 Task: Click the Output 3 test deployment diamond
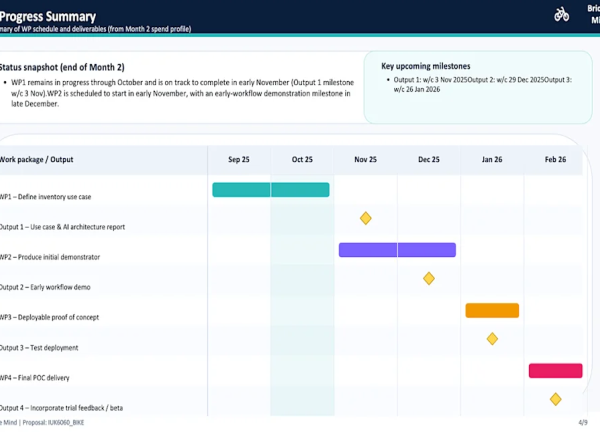[x=492, y=339]
